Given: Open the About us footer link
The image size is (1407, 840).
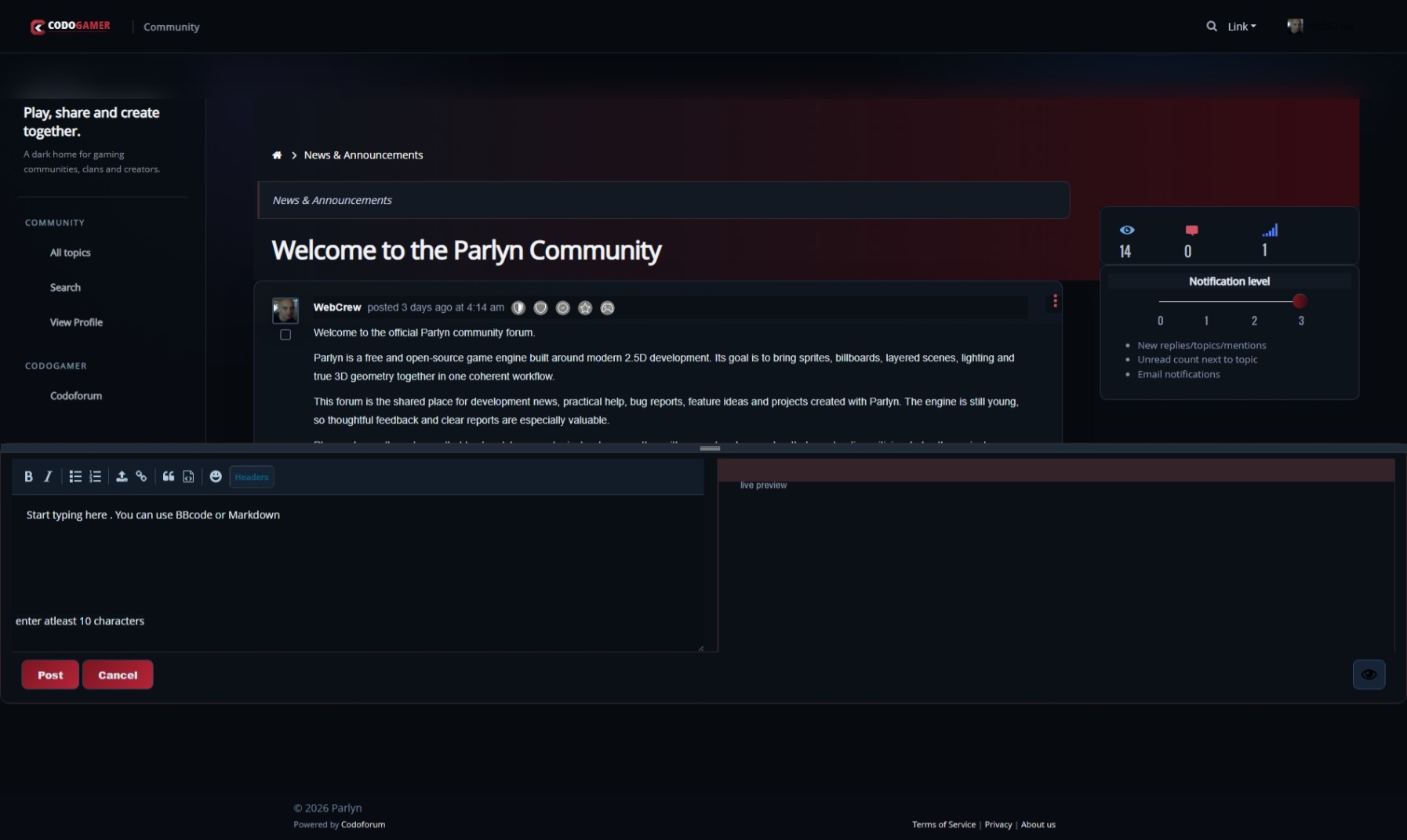Looking at the screenshot, I should [1038, 825].
